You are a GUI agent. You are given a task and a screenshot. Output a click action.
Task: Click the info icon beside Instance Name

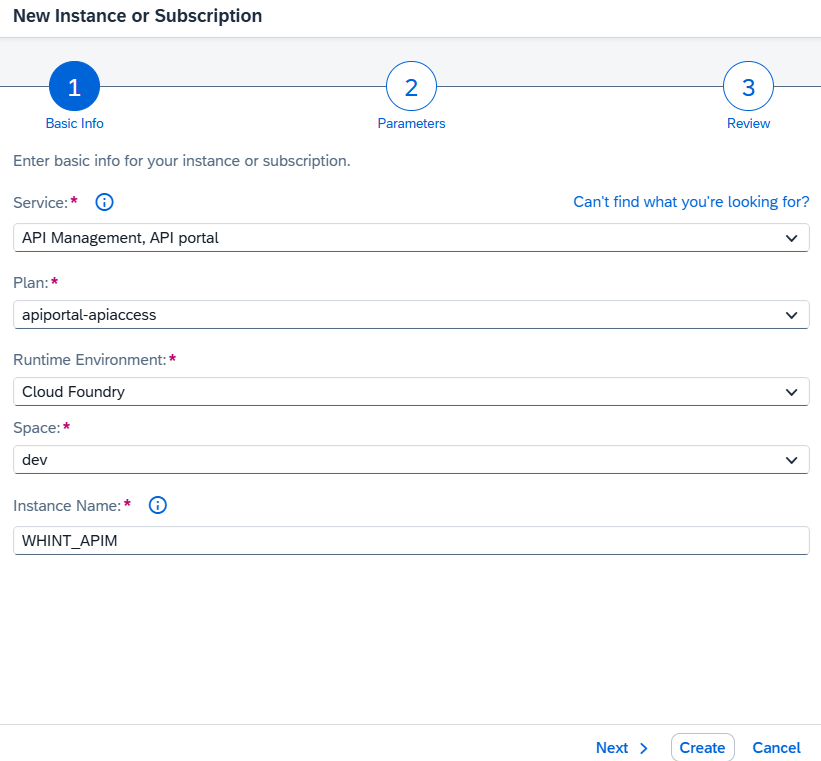click(157, 505)
